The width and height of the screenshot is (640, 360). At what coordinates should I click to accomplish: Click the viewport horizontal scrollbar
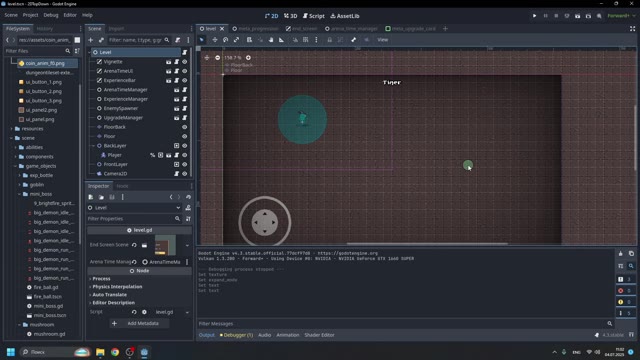pyautogui.click(x=427, y=244)
